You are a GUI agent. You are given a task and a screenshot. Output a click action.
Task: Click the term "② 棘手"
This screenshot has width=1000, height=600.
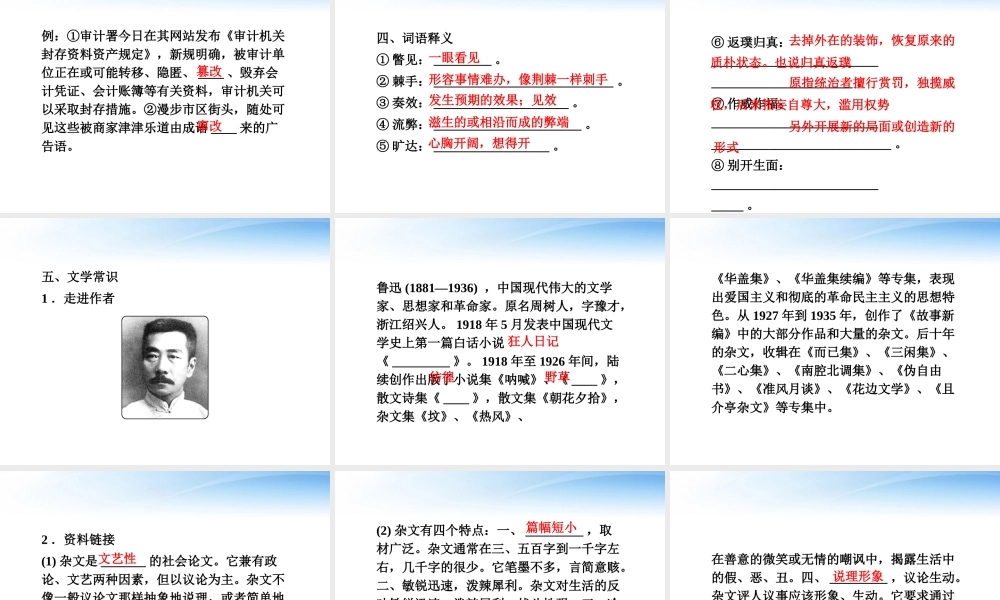pyautogui.click(x=399, y=81)
